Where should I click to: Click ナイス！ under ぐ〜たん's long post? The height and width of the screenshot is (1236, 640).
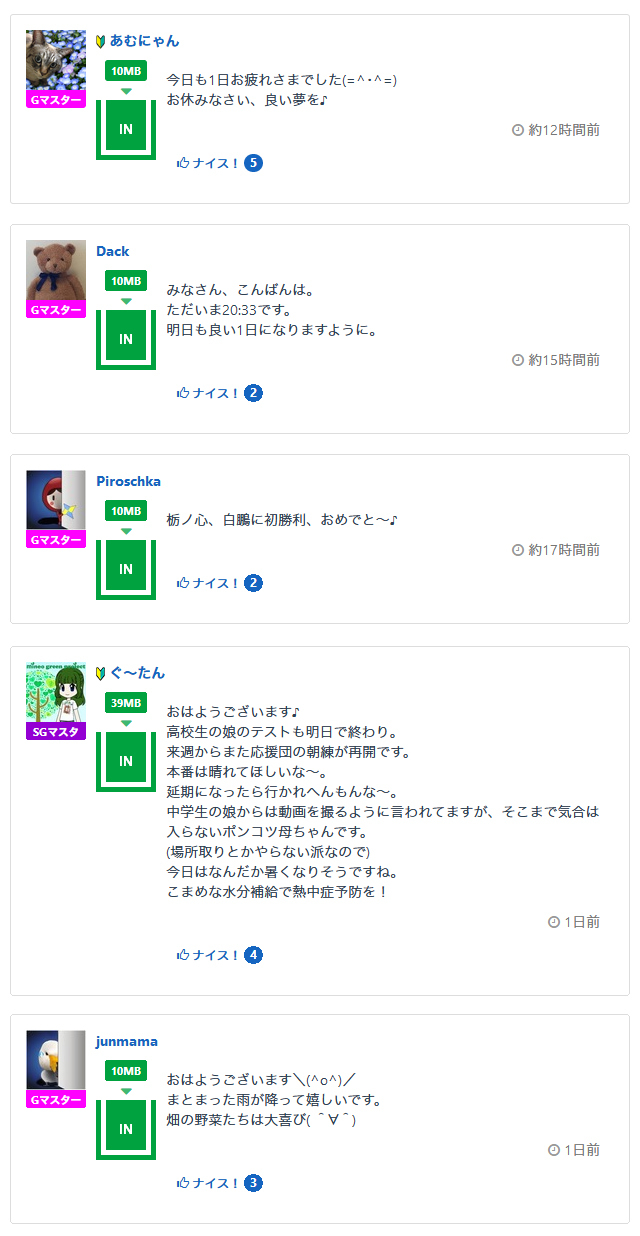pyautogui.click(x=208, y=955)
